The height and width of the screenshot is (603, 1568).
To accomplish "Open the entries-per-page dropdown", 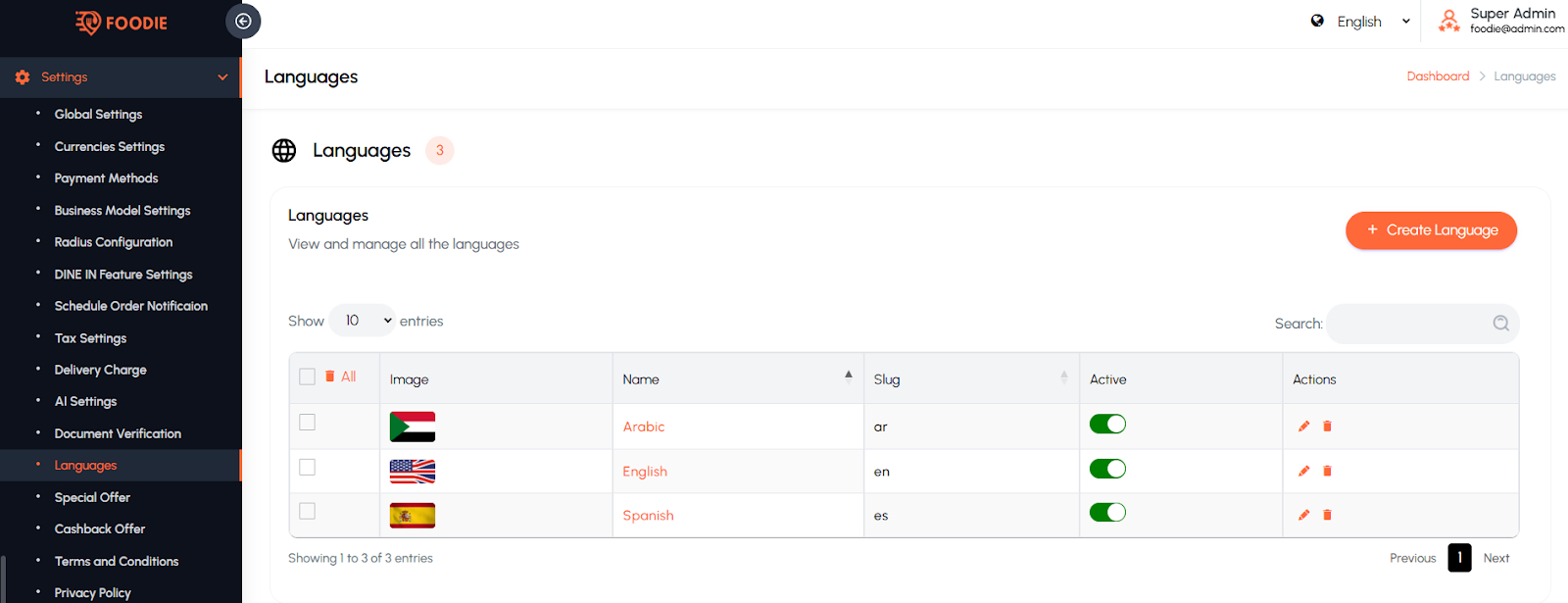I will click(x=362, y=321).
